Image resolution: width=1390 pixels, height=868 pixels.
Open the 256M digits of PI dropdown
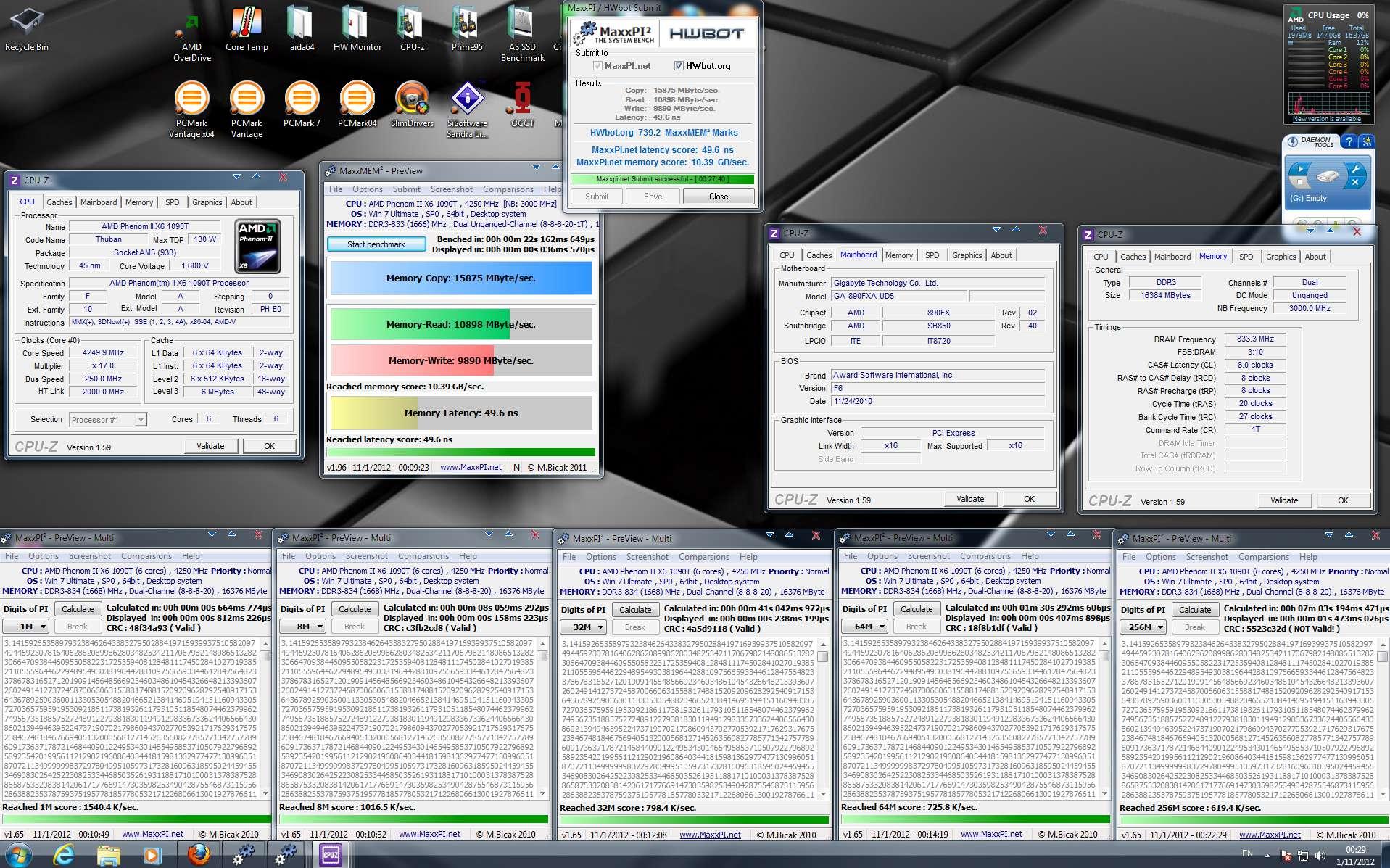[x=1143, y=627]
